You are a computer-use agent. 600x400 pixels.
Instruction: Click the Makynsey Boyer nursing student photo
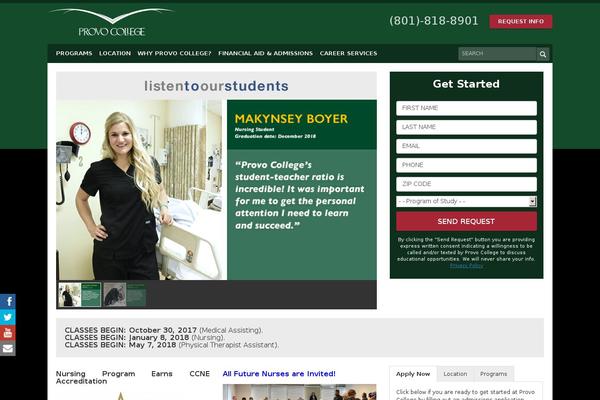[x=139, y=190]
